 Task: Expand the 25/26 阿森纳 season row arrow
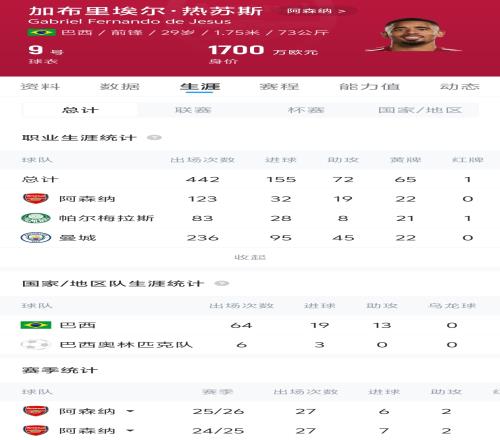pos(130,411)
